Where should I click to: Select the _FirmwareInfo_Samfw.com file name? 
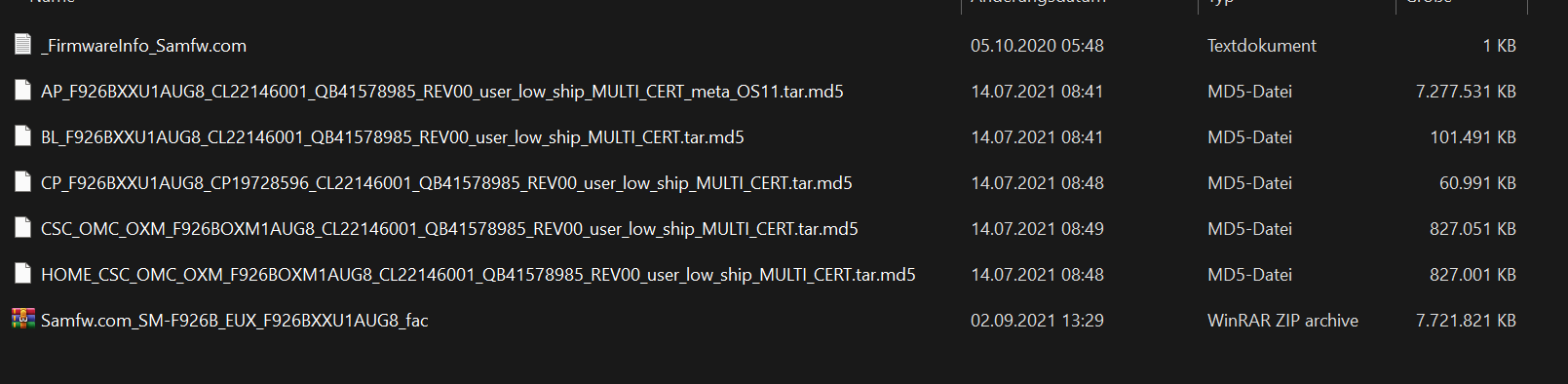point(143,46)
